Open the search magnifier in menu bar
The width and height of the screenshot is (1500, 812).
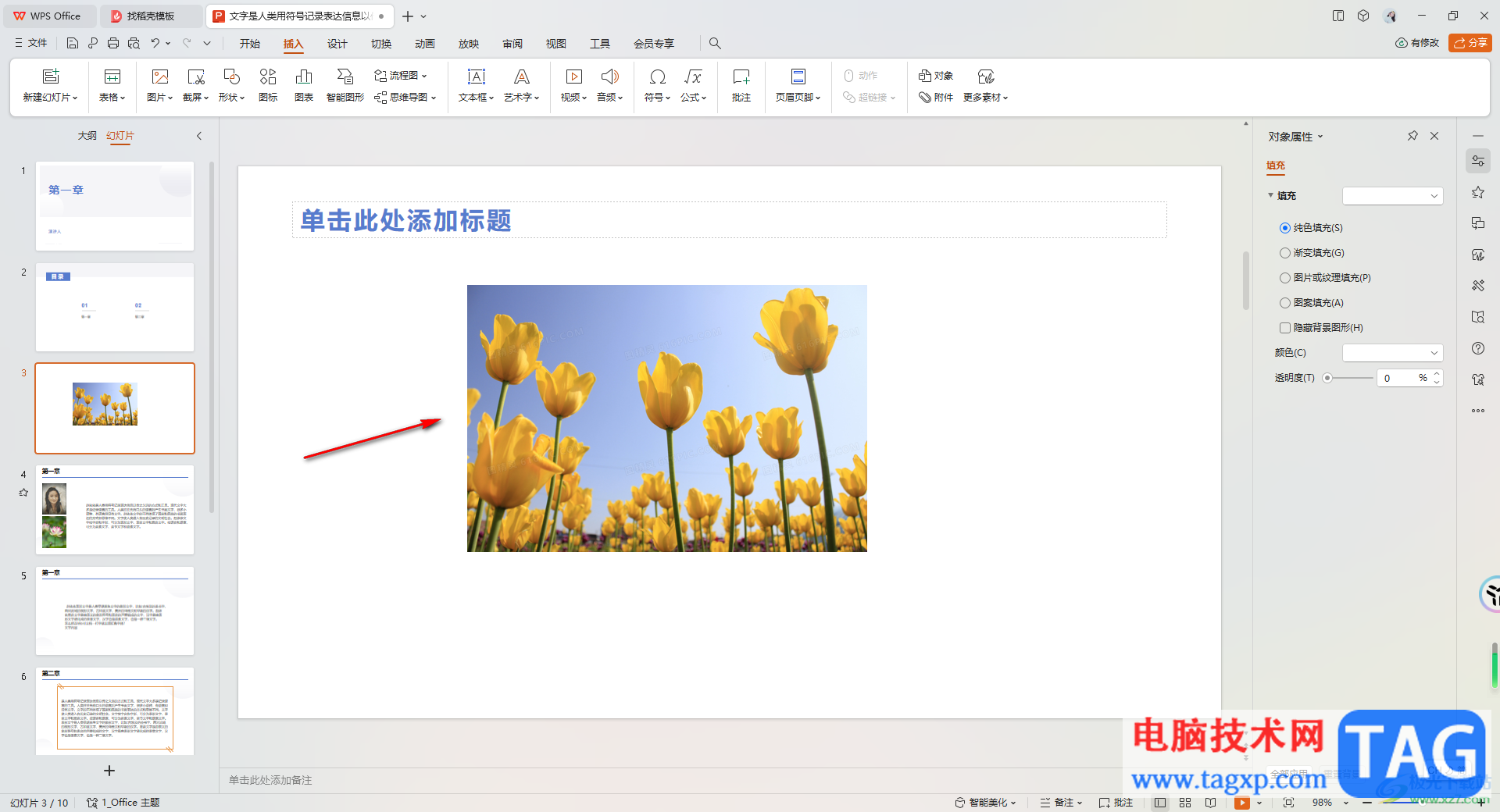point(715,44)
